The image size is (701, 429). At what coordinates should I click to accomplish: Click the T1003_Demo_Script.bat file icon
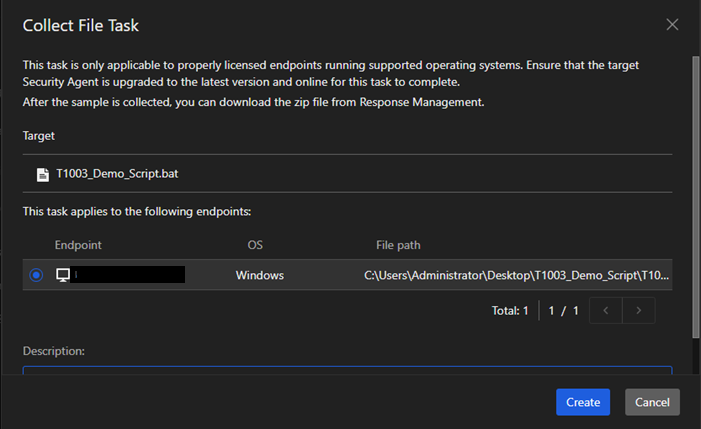click(42, 174)
